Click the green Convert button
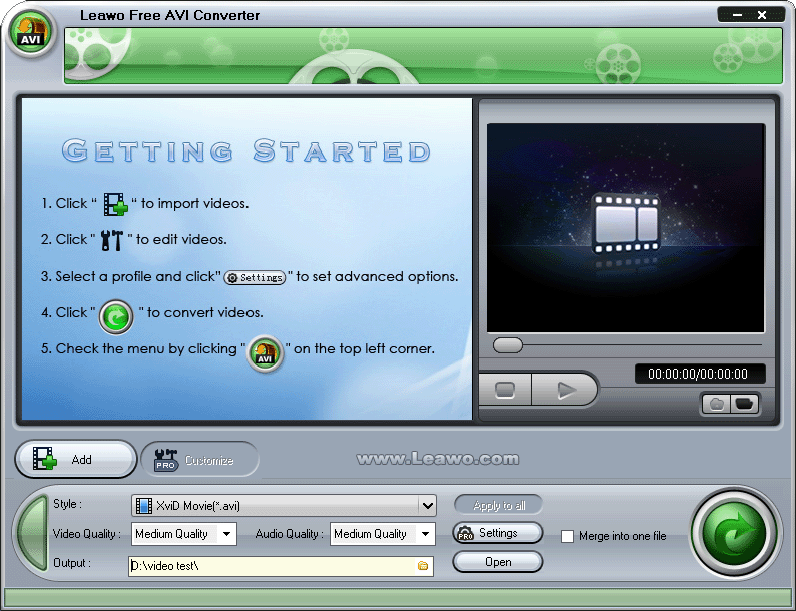 tap(735, 533)
